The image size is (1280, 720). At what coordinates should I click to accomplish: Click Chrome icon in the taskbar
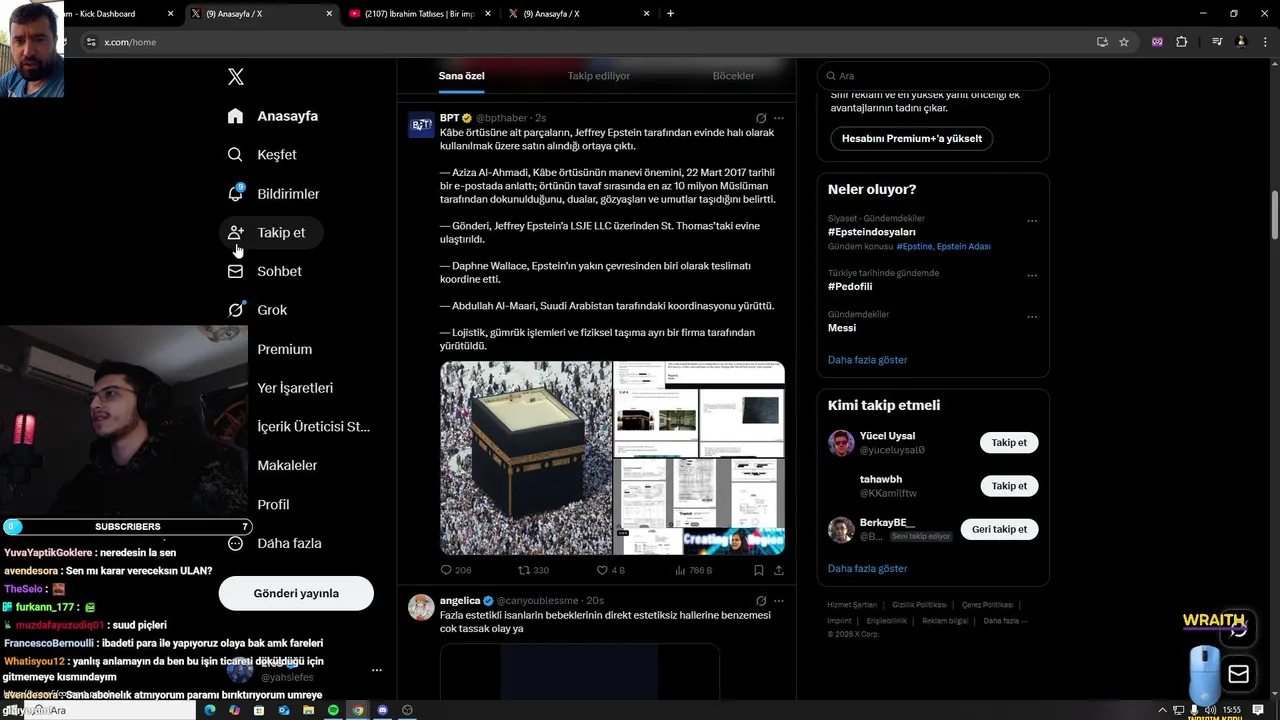358,710
